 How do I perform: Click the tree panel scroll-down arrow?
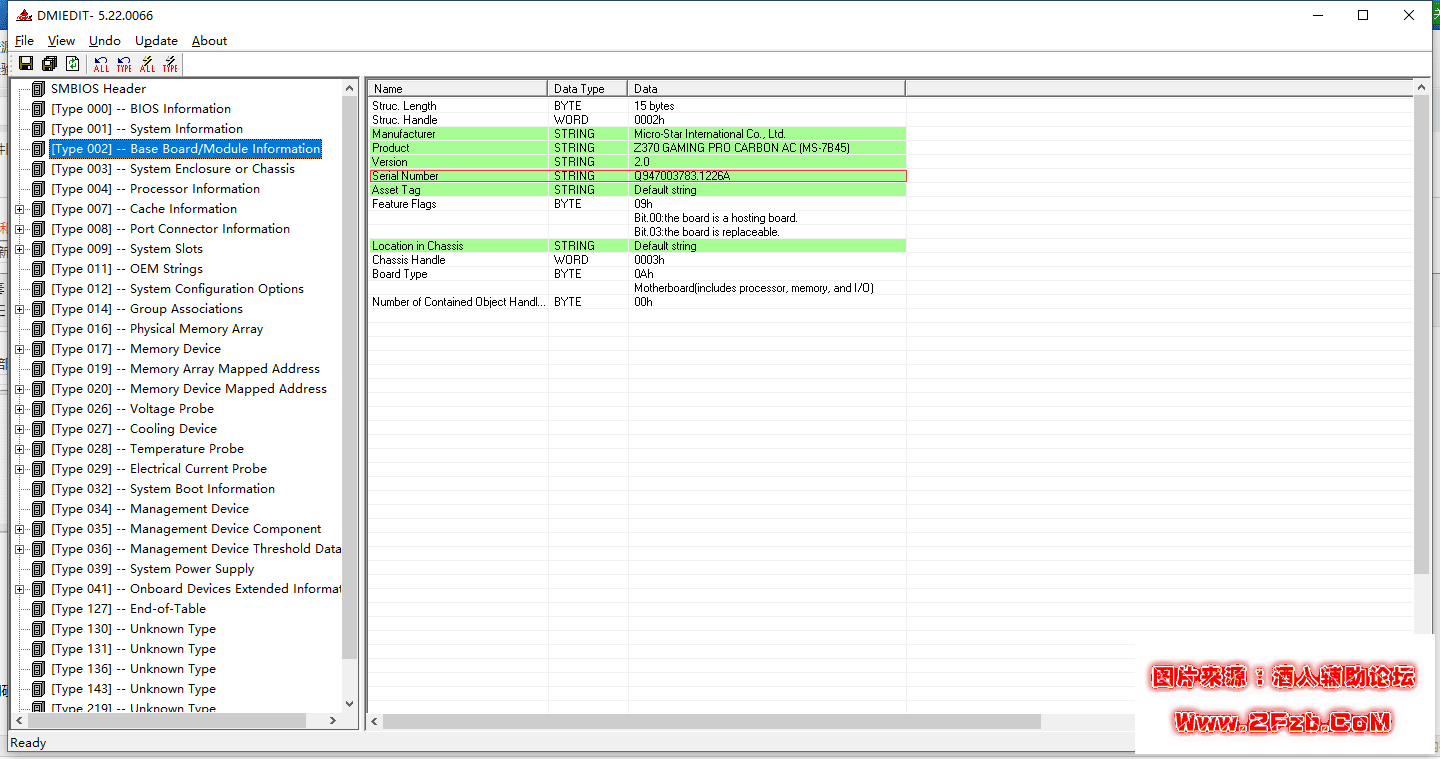point(350,704)
